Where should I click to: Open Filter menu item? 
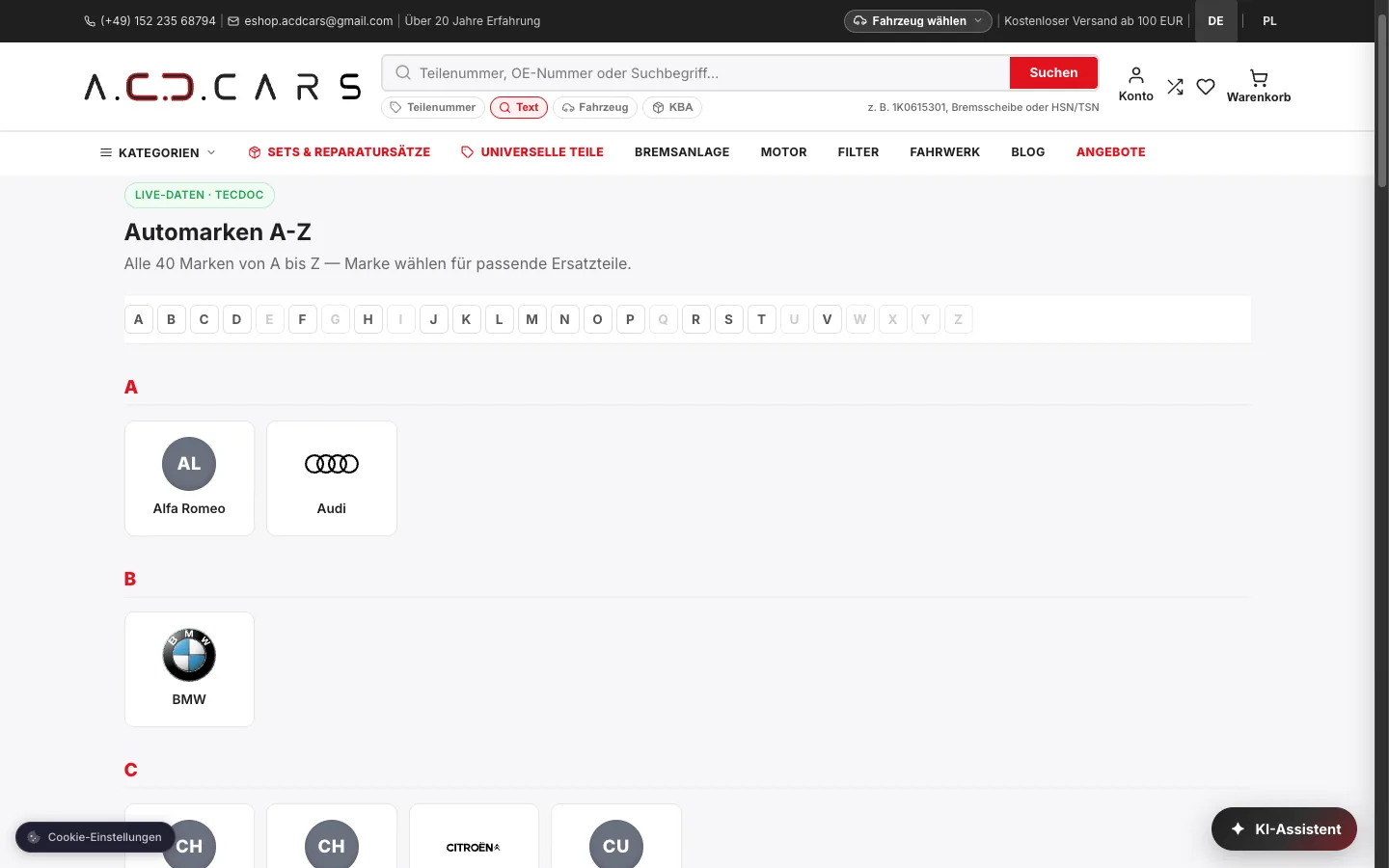(858, 152)
